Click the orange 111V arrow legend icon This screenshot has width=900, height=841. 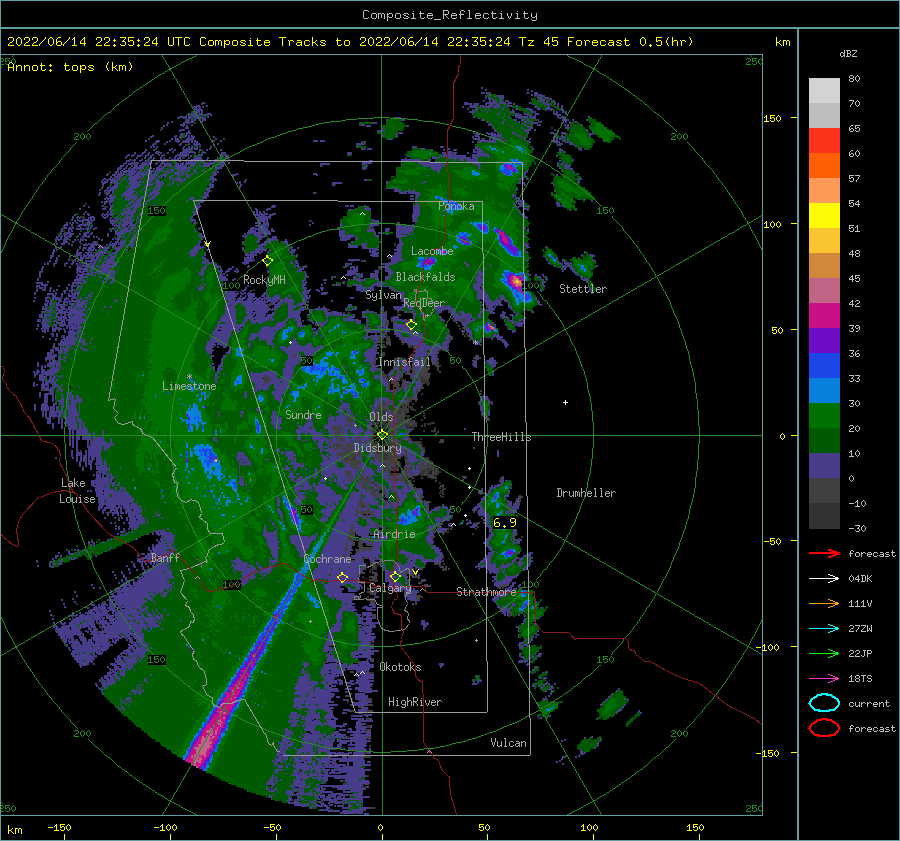click(x=824, y=603)
